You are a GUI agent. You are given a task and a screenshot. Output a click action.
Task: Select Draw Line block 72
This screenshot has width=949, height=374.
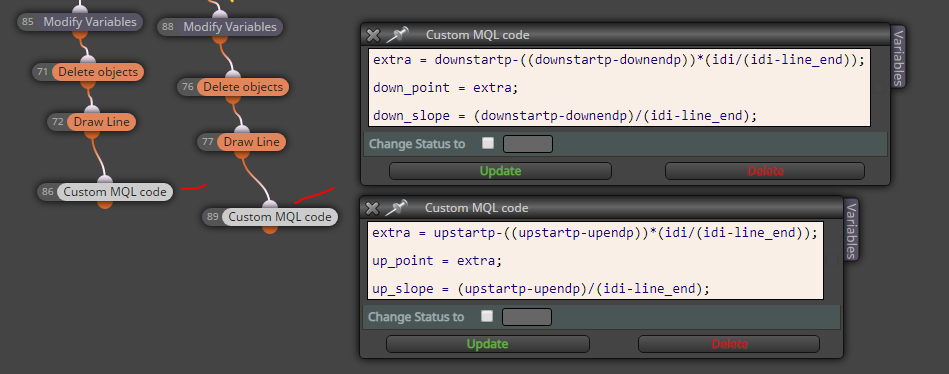tap(102, 122)
